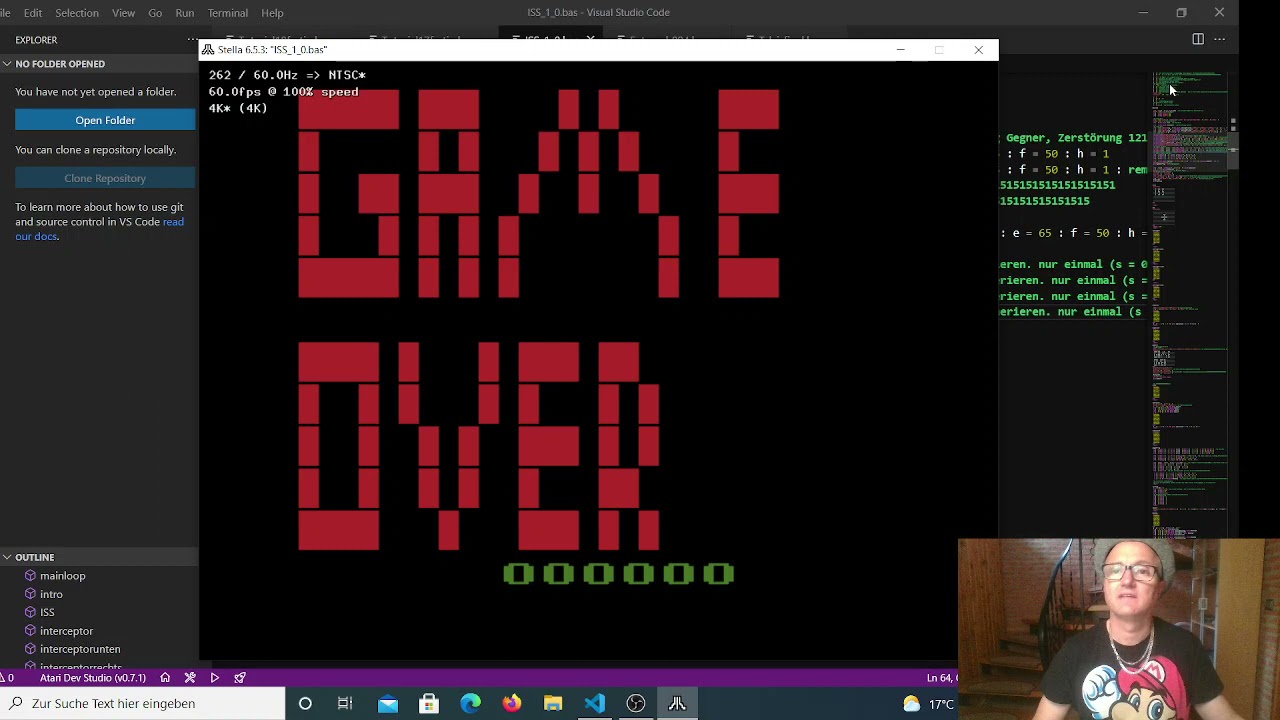Click the mainloop symbol icon in outline
1280x720 pixels.
(x=30, y=576)
